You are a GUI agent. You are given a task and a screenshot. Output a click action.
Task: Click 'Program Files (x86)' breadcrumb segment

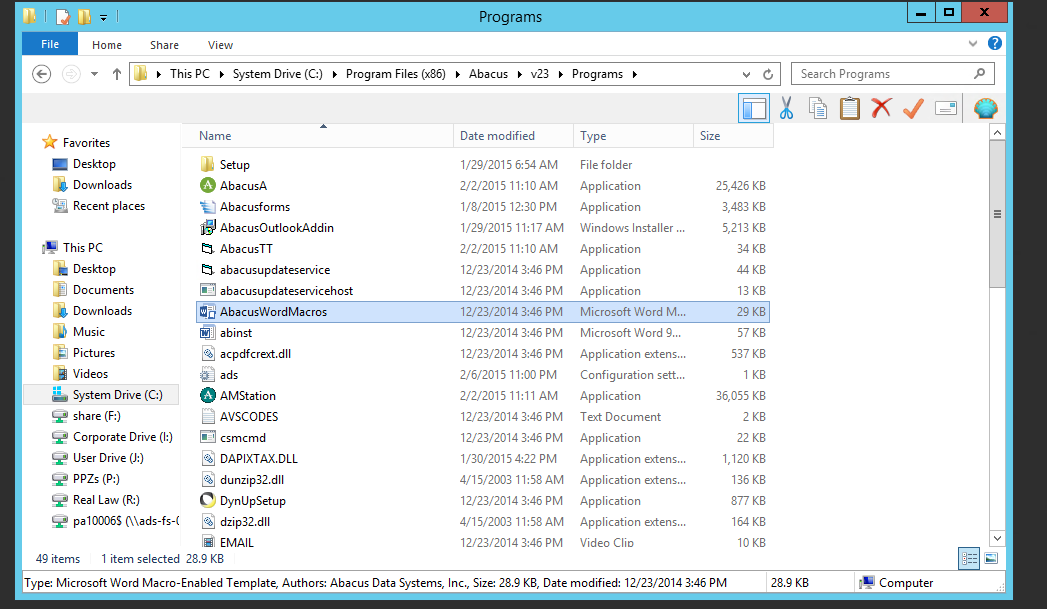pyautogui.click(x=396, y=74)
